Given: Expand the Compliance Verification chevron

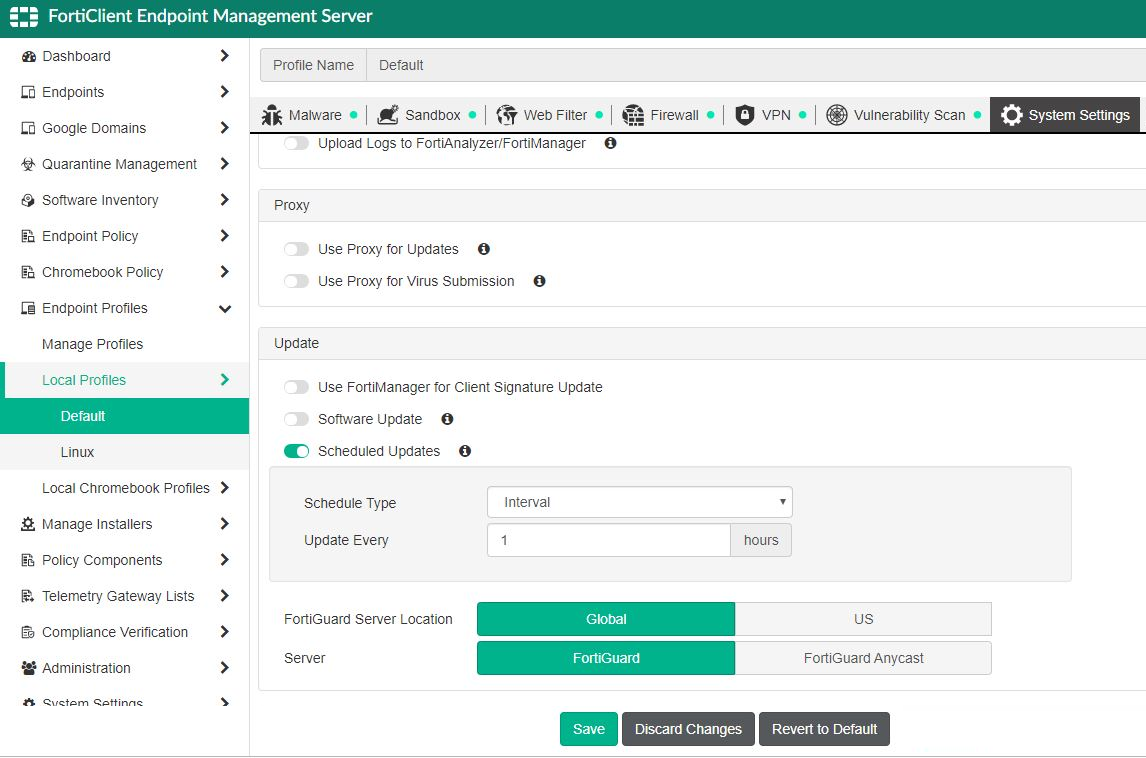Looking at the screenshot, I should coord(224,632).
